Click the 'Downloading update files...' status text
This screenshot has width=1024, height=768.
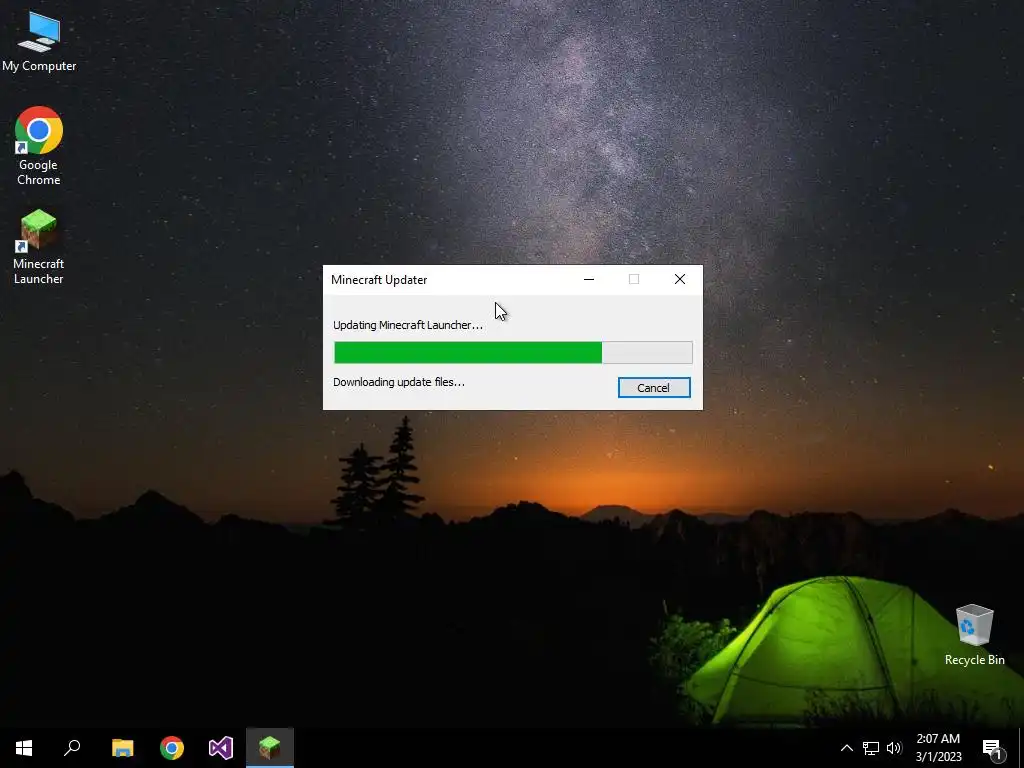pyautogui.click(x=399, y=382)
